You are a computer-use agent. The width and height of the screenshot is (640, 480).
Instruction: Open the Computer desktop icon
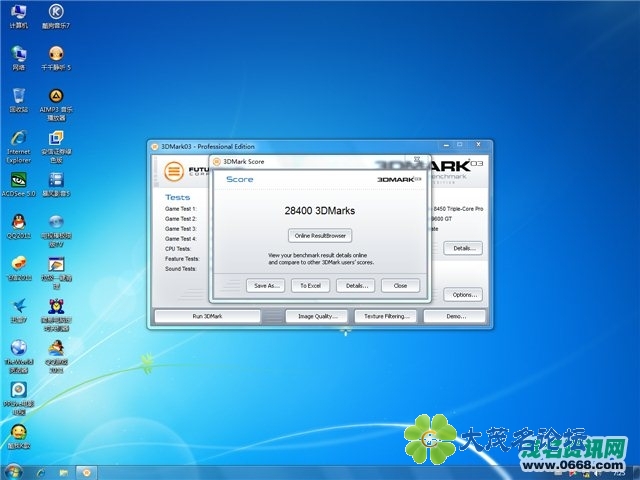[x=18, y=16]
